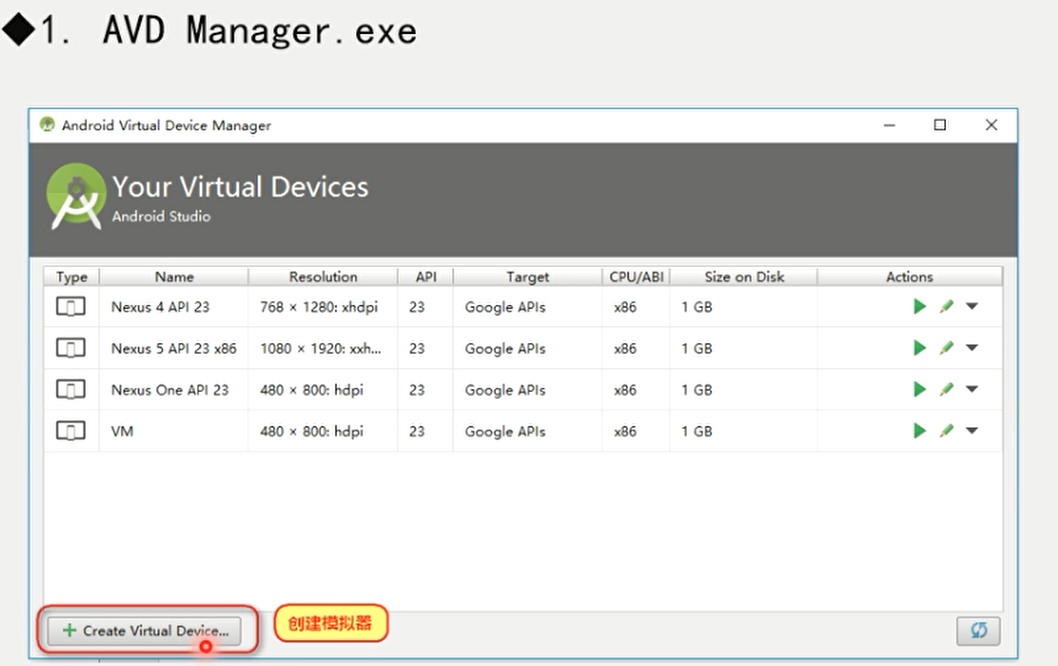Click the Android icon in title bar
The image size is (1058, 666).
(47, 124)
